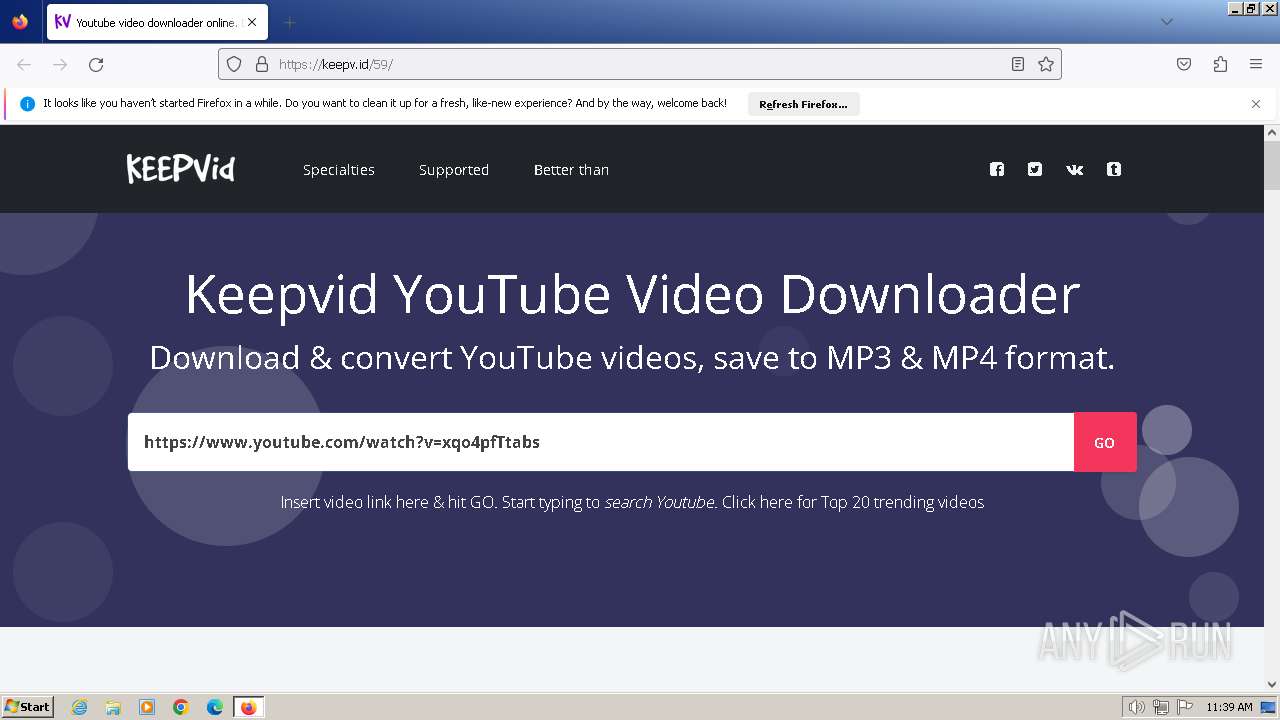This screenshot has height=720, width=1280.
Task: Open Action Center flag tray icon
Action: pos(1185,707)
